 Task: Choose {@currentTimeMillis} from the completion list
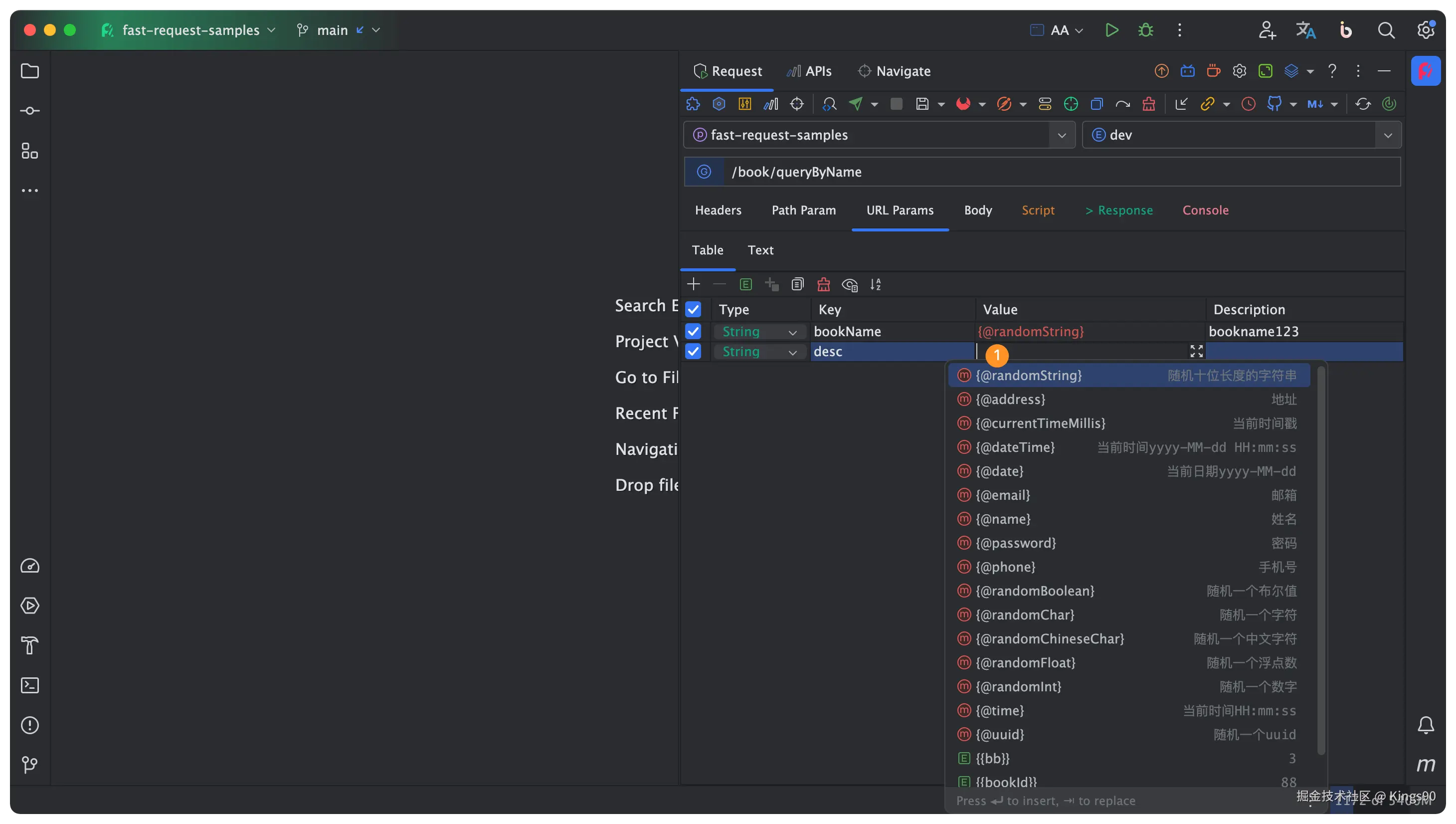tap(1128, 423)
